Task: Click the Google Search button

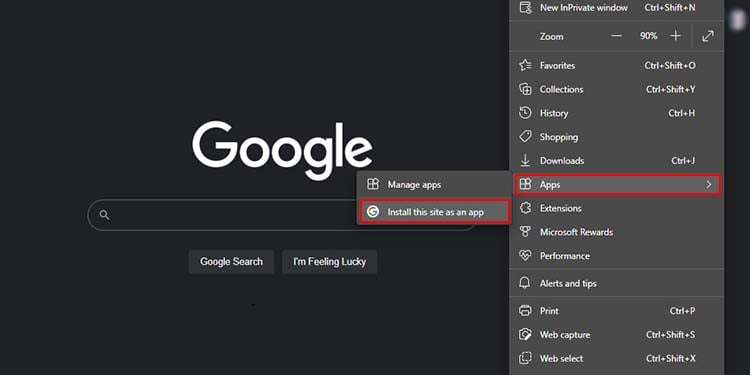Action: pyautogui.click(x=232, y=262)
